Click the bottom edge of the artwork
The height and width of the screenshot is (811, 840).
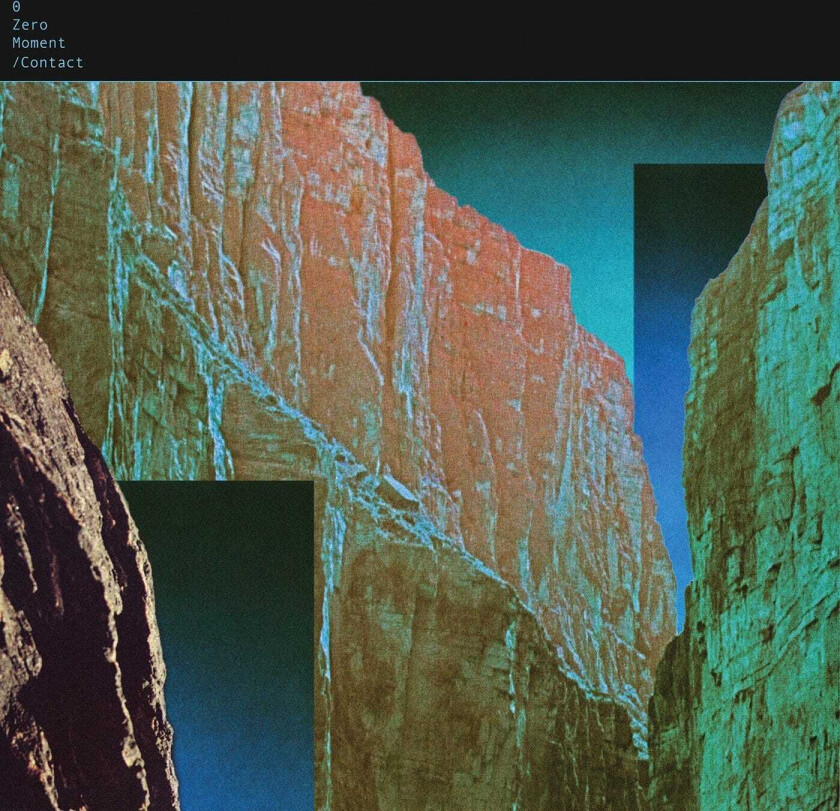pyautogui.click(x=420, y=805)
